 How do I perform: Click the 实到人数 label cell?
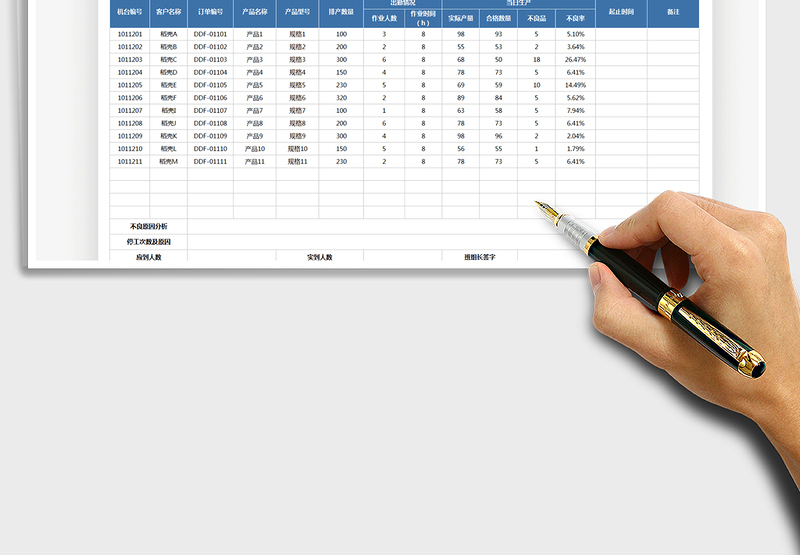(x=320, y=257)
